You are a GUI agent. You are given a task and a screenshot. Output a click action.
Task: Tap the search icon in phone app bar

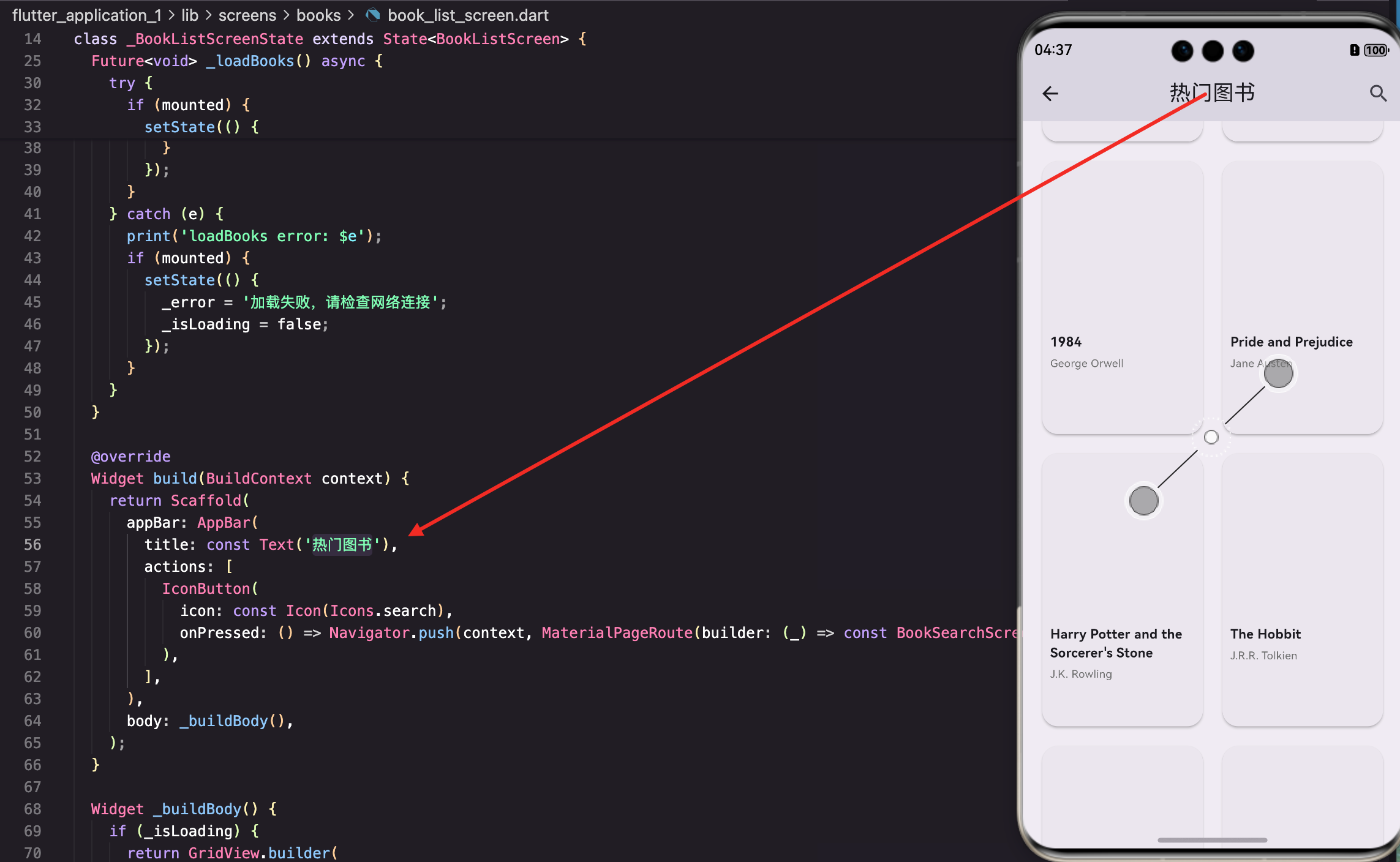[1378, 93]
